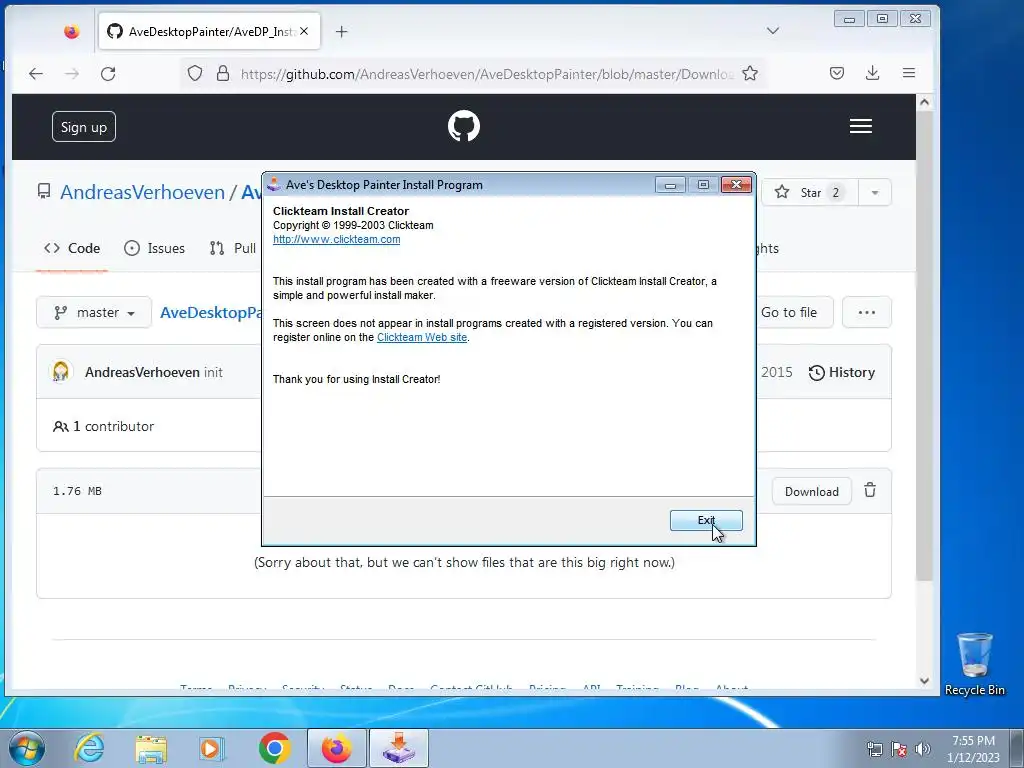Star the repository

click(x=809, y=193)
